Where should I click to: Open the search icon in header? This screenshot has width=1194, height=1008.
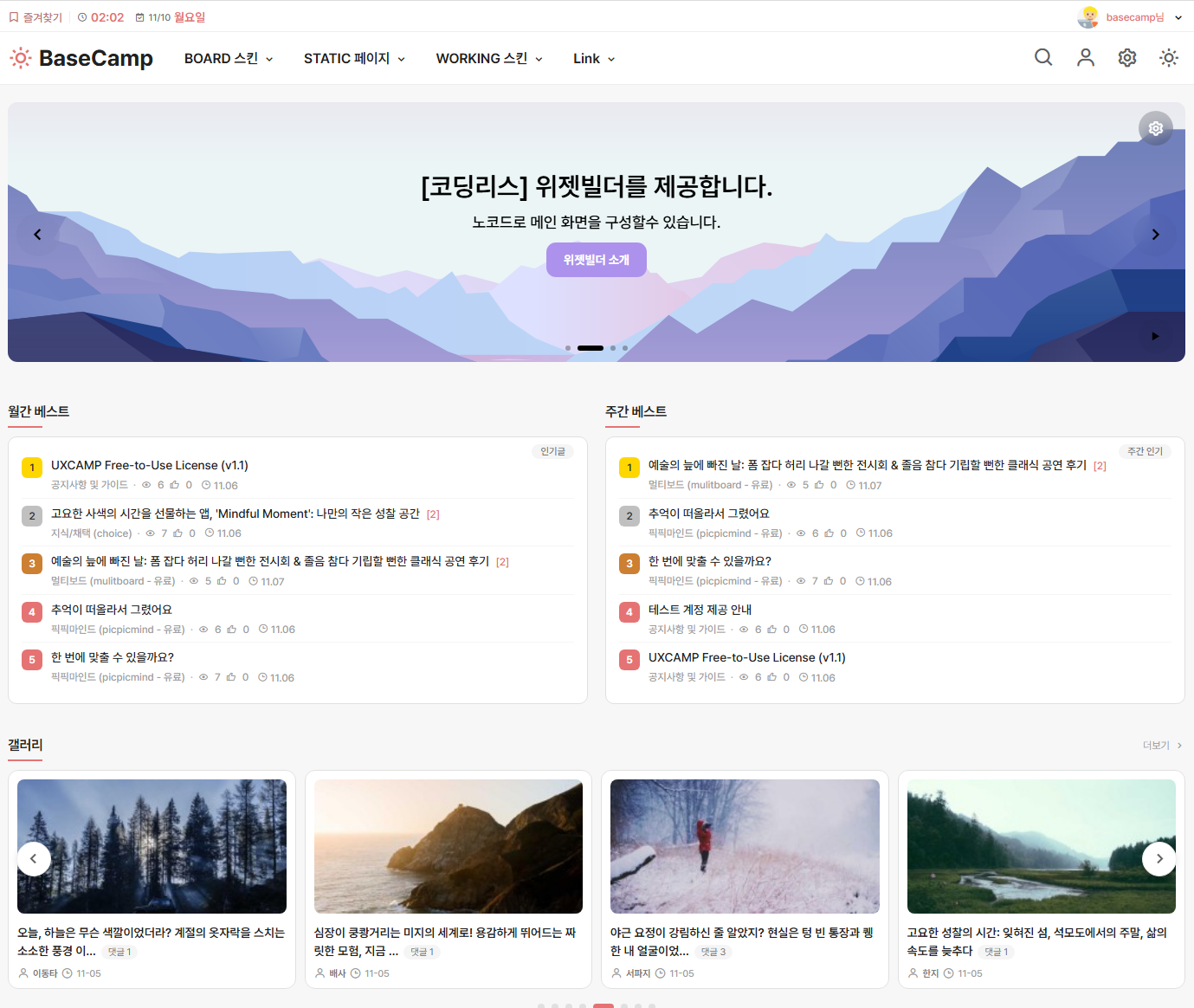pos(1043,58)
